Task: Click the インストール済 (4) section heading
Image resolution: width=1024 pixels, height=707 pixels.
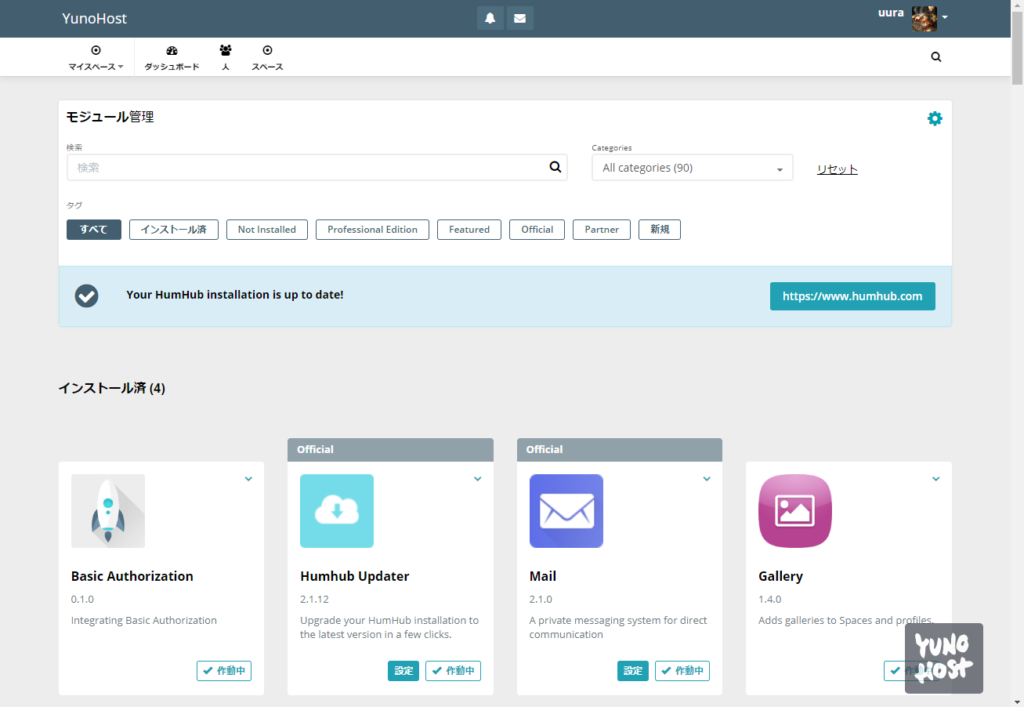Action: click(112, 388)
